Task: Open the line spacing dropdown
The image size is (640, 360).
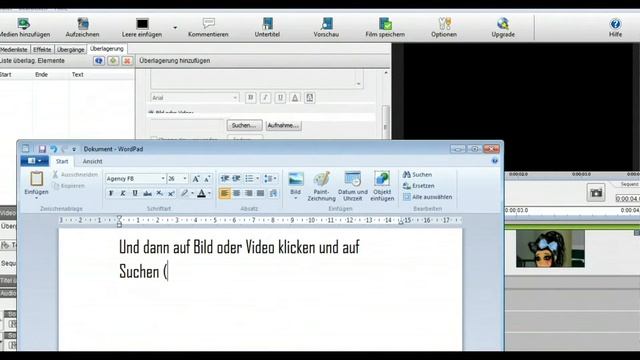Action: click(271, 178)
